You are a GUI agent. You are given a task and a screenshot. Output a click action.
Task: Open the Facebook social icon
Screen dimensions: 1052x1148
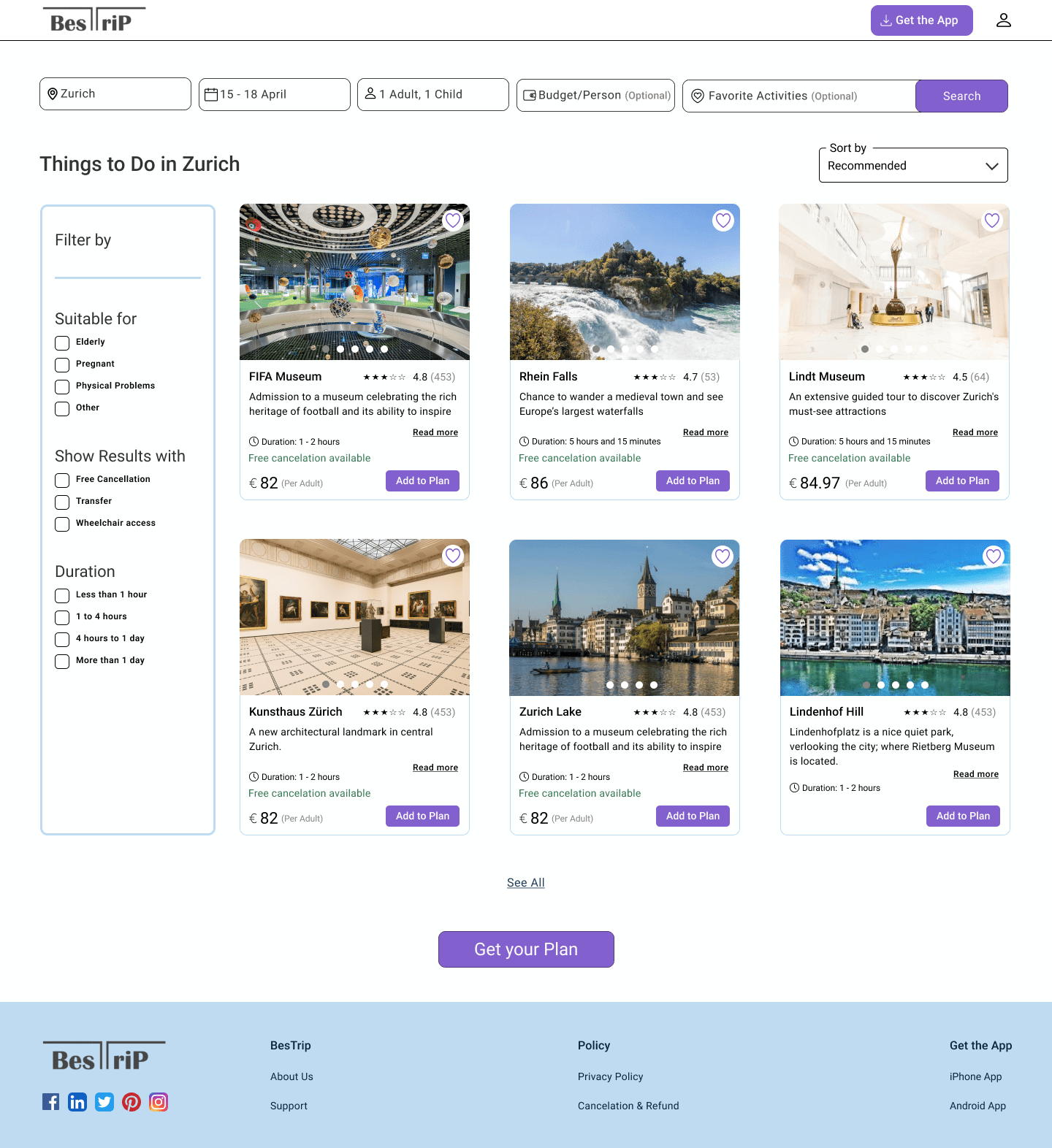pos(50,1102)
